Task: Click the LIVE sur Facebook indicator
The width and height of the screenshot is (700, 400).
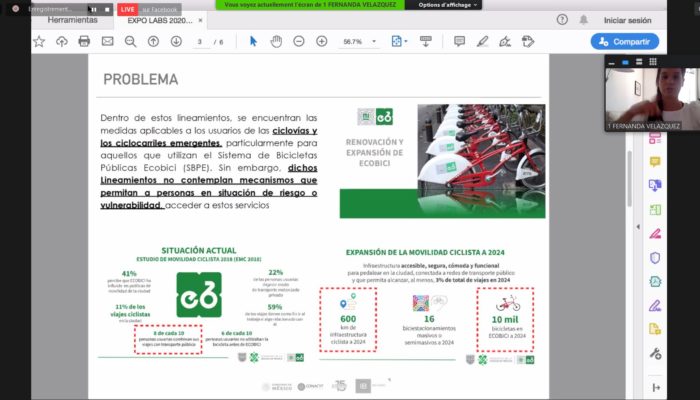Action: tap(149, 9)
